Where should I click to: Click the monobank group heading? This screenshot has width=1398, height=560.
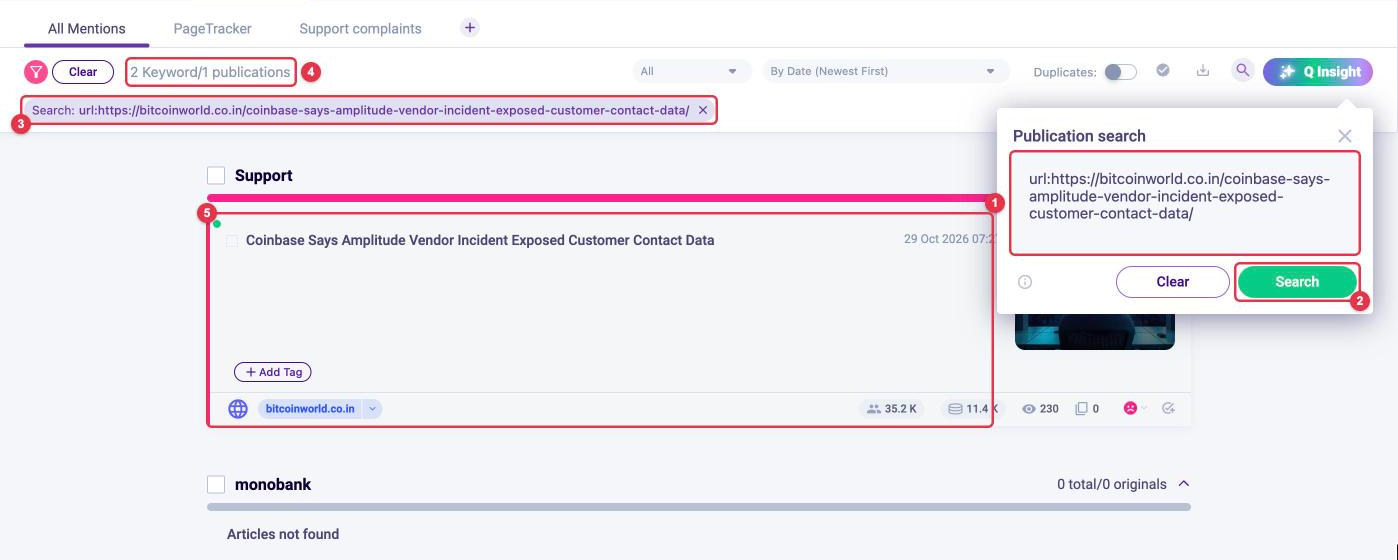click(273, 484)
